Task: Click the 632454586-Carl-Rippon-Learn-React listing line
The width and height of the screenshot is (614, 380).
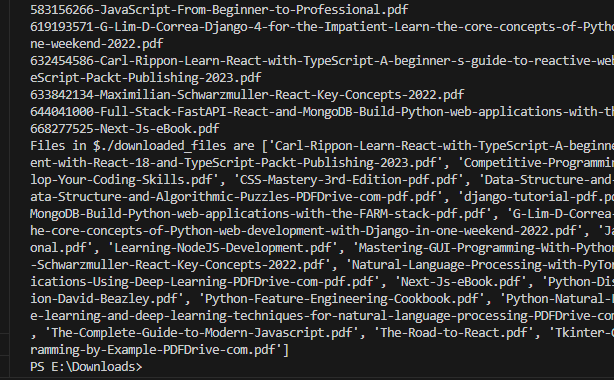Action: pos(322,61)
